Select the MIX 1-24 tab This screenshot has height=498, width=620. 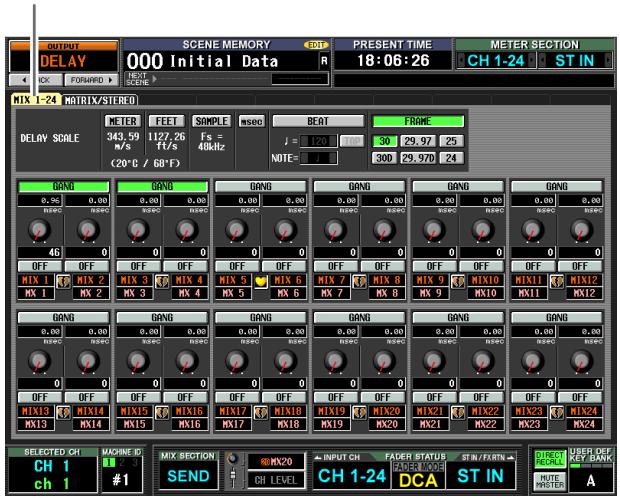click(x=36, y=100)
